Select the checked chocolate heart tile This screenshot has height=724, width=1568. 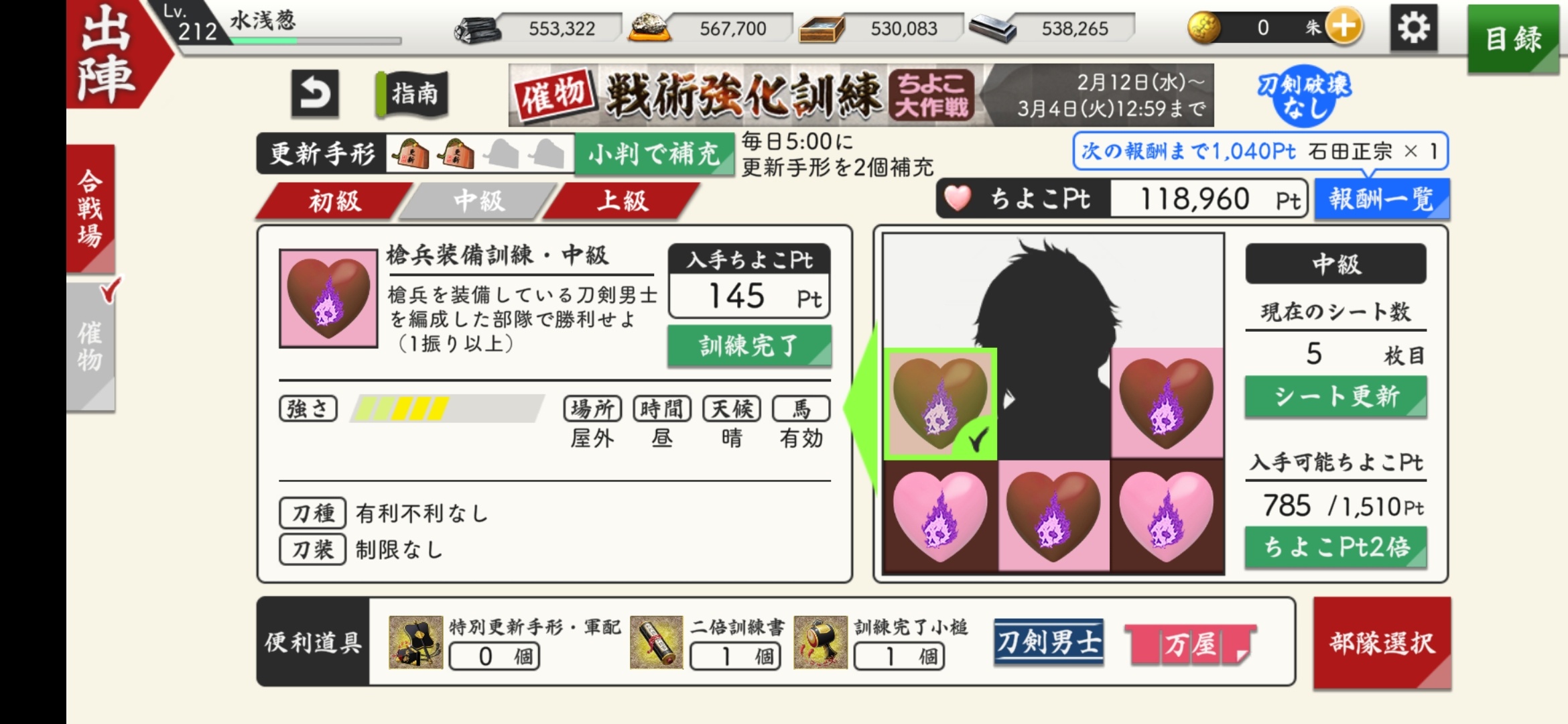[x=941, y=404]
